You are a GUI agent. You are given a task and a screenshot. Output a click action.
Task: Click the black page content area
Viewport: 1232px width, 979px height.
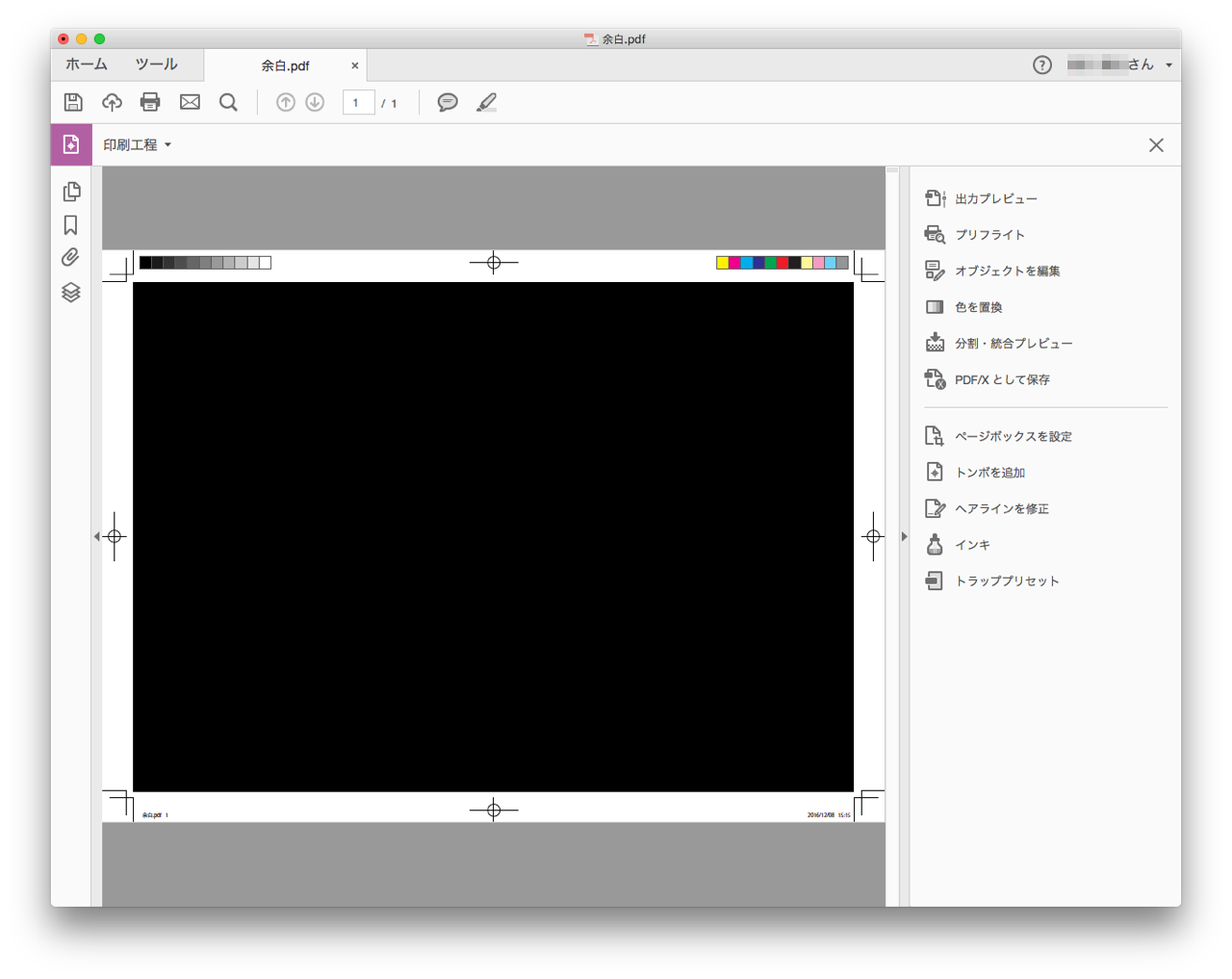493,536
